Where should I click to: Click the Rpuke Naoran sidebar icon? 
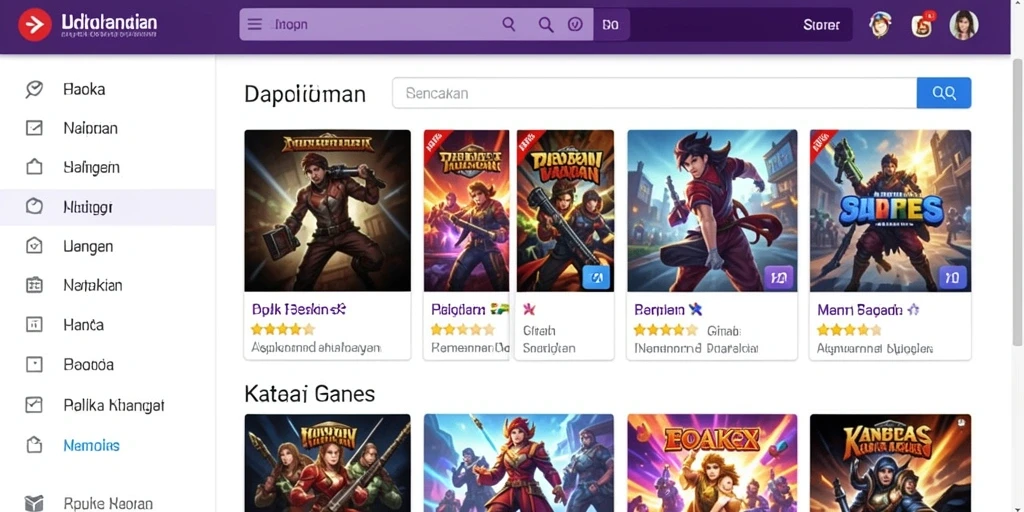34,504
